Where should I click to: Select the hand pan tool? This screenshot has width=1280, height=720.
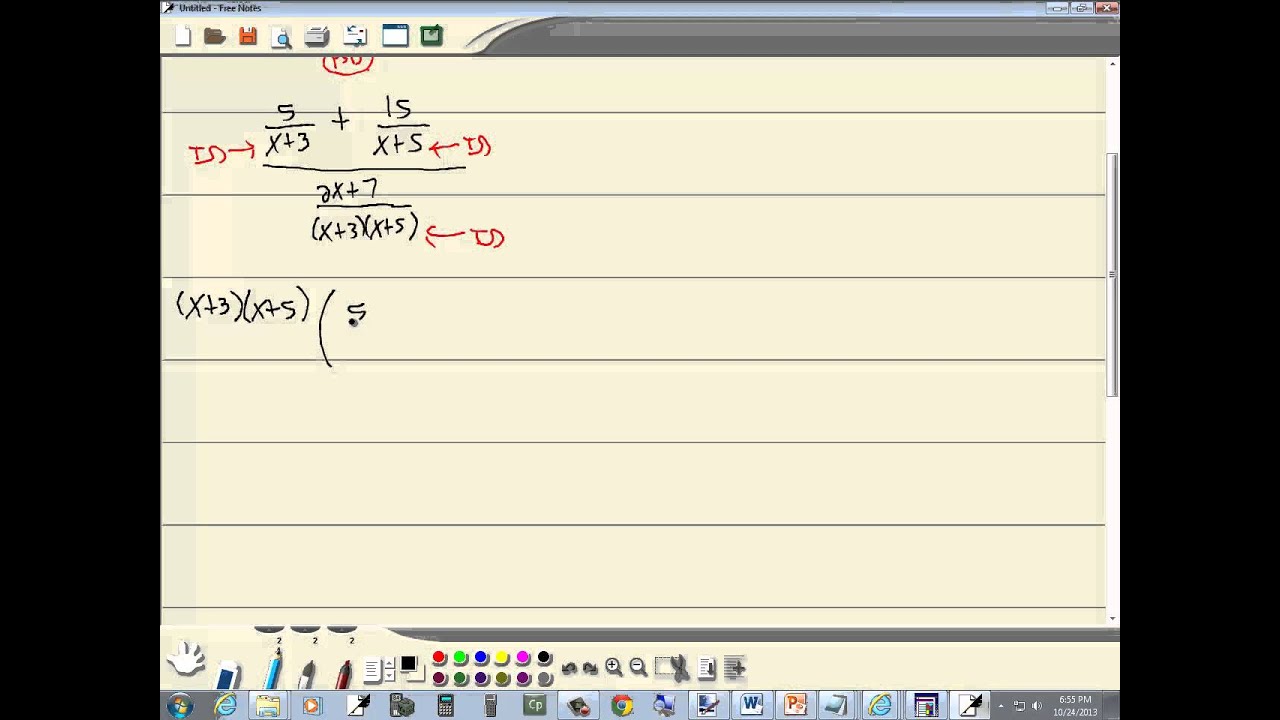click(x=186, y=658)
